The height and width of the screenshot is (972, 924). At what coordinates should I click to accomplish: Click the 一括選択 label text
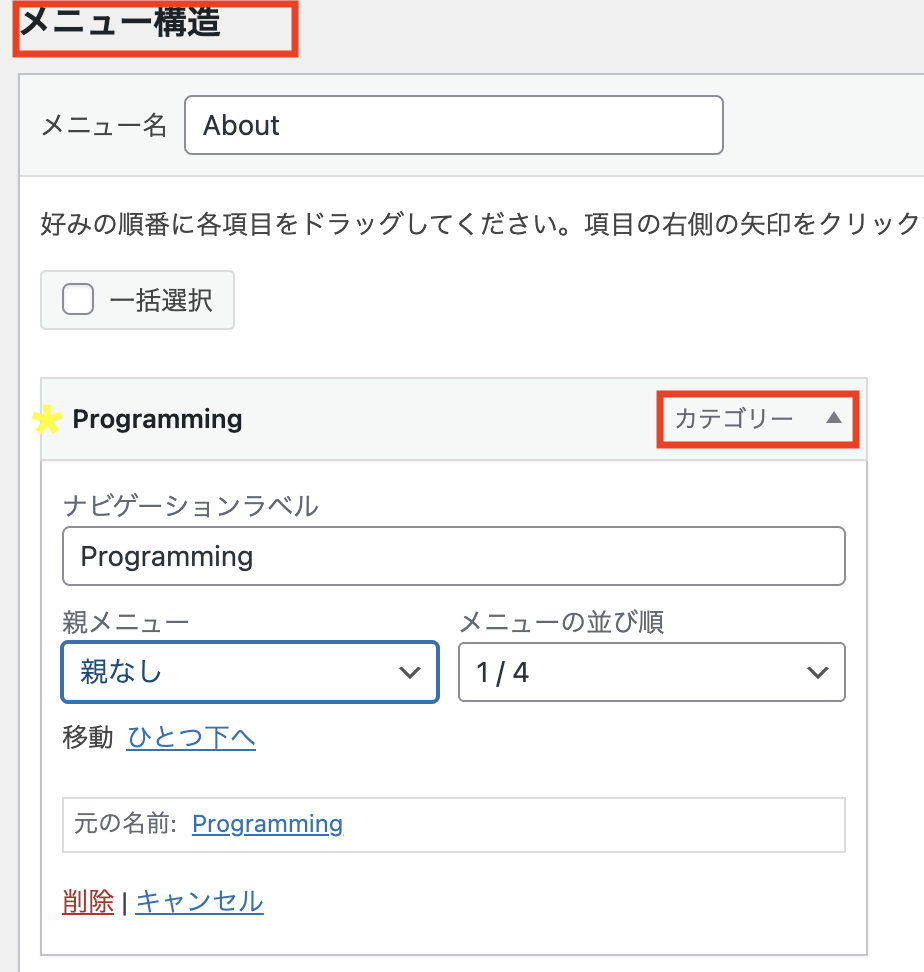pos(160,300)
